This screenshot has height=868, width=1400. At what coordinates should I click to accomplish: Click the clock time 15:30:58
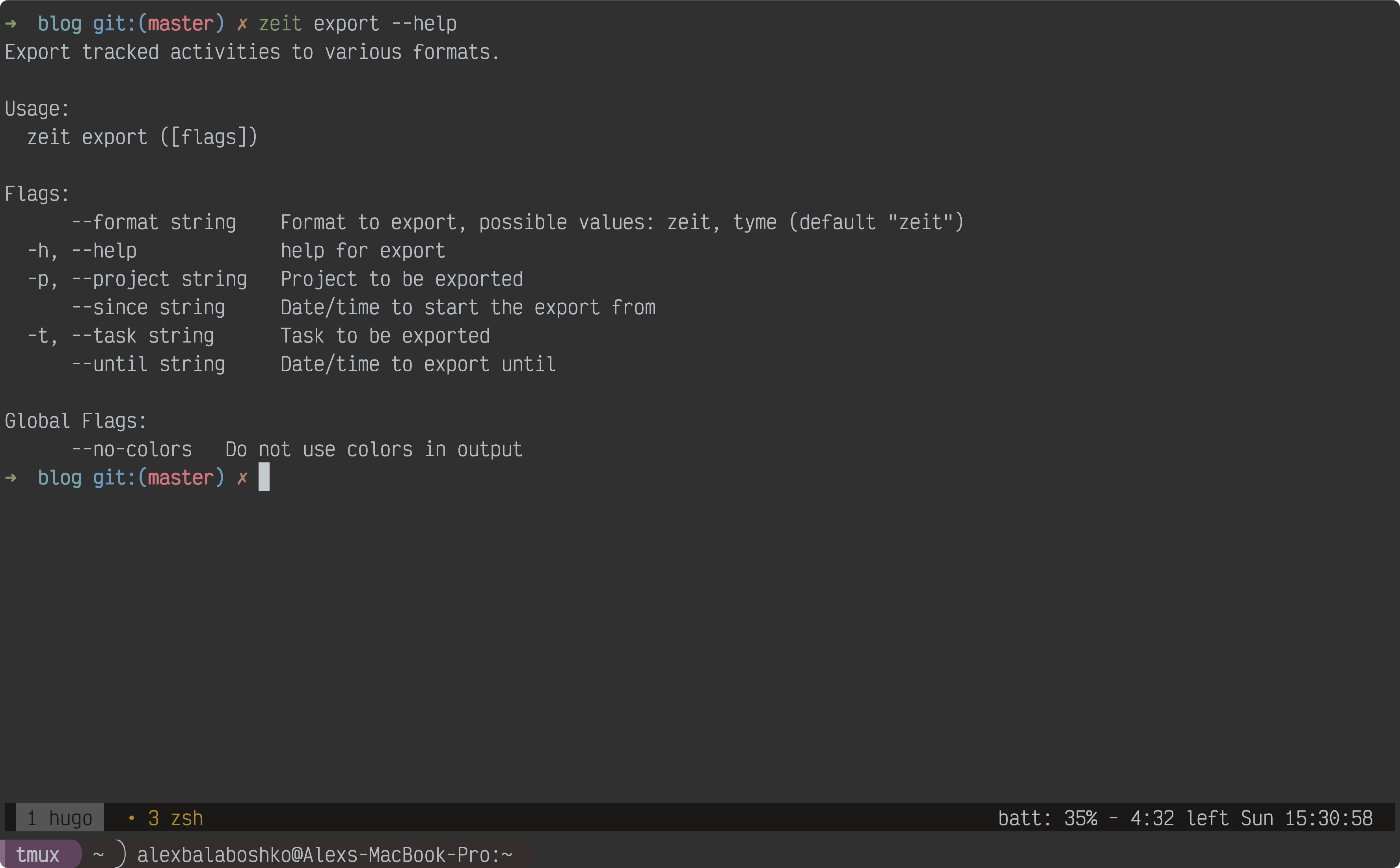pos(1328,818)
